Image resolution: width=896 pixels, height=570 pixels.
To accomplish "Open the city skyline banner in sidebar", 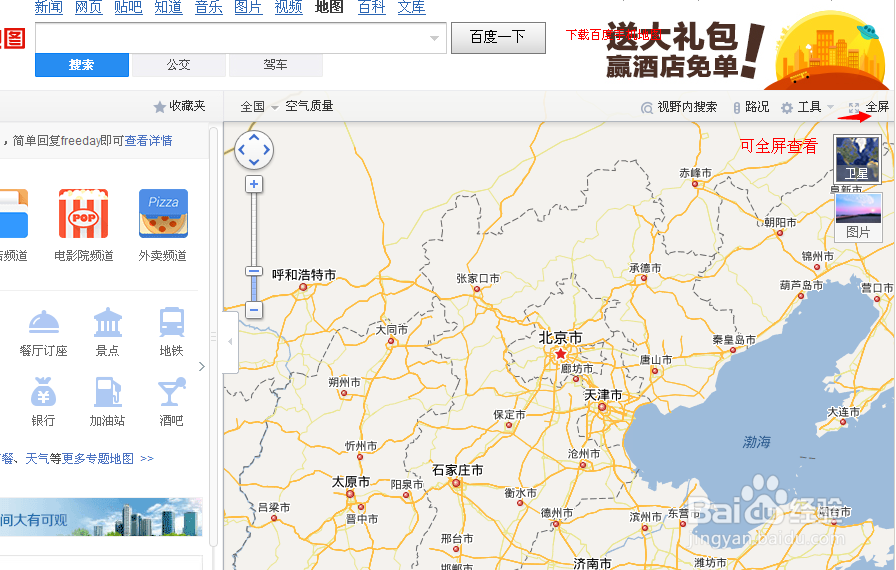I will [101, 517].
